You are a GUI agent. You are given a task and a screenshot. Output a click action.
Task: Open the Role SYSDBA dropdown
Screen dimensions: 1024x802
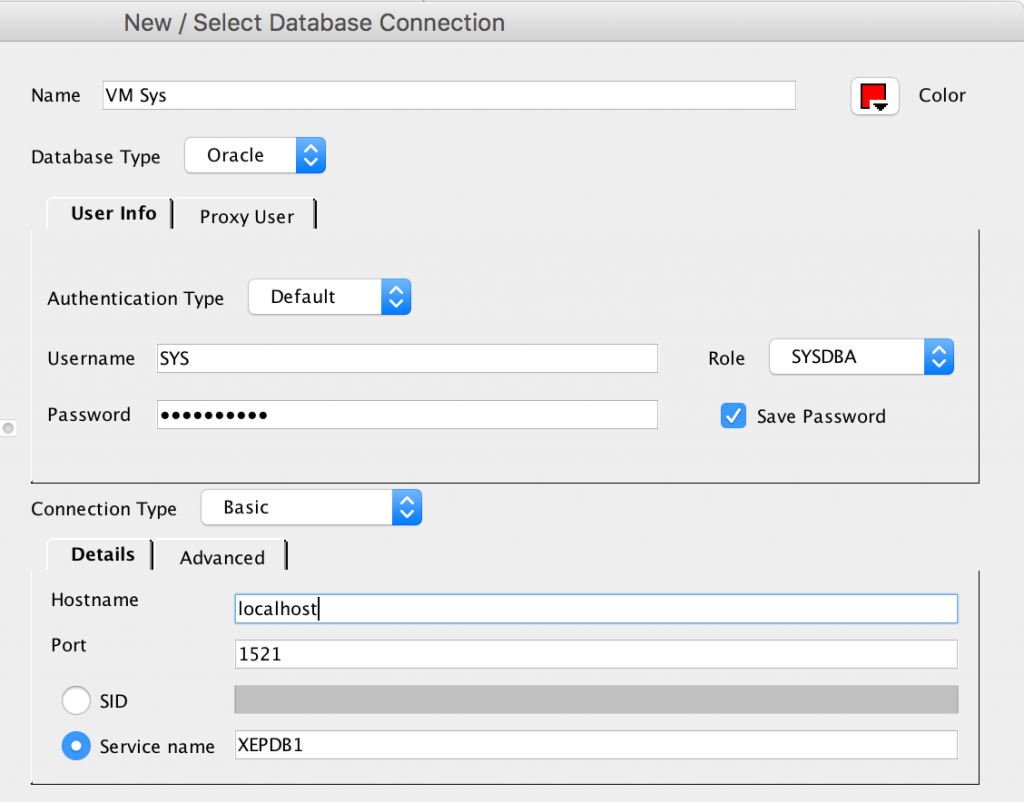point(861,357)
